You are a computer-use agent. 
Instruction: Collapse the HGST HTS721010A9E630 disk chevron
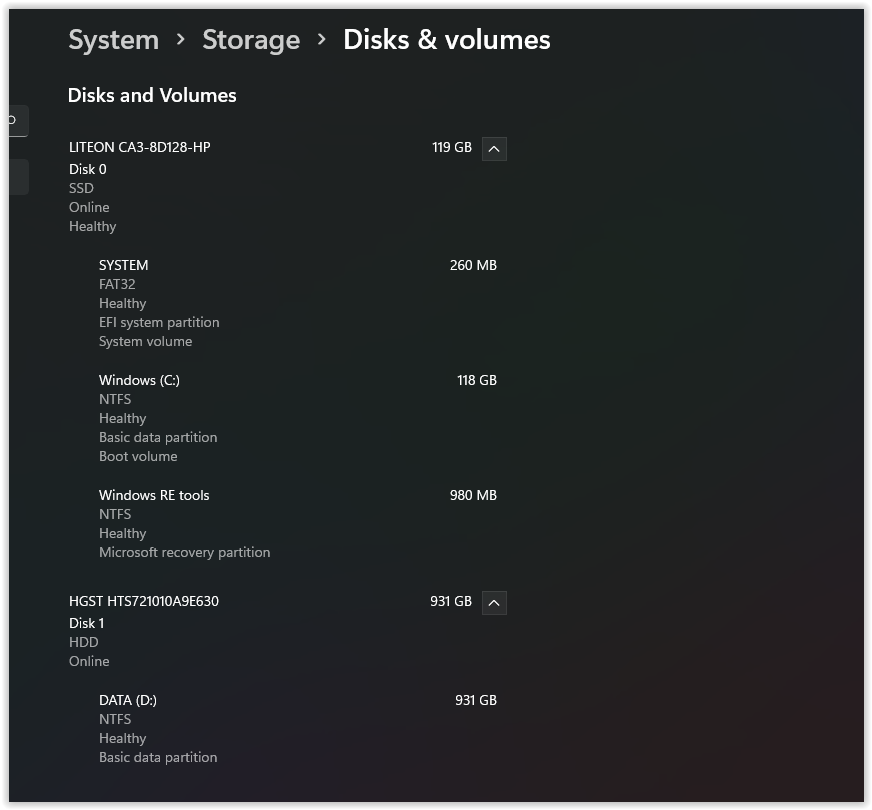click(494, 603)
